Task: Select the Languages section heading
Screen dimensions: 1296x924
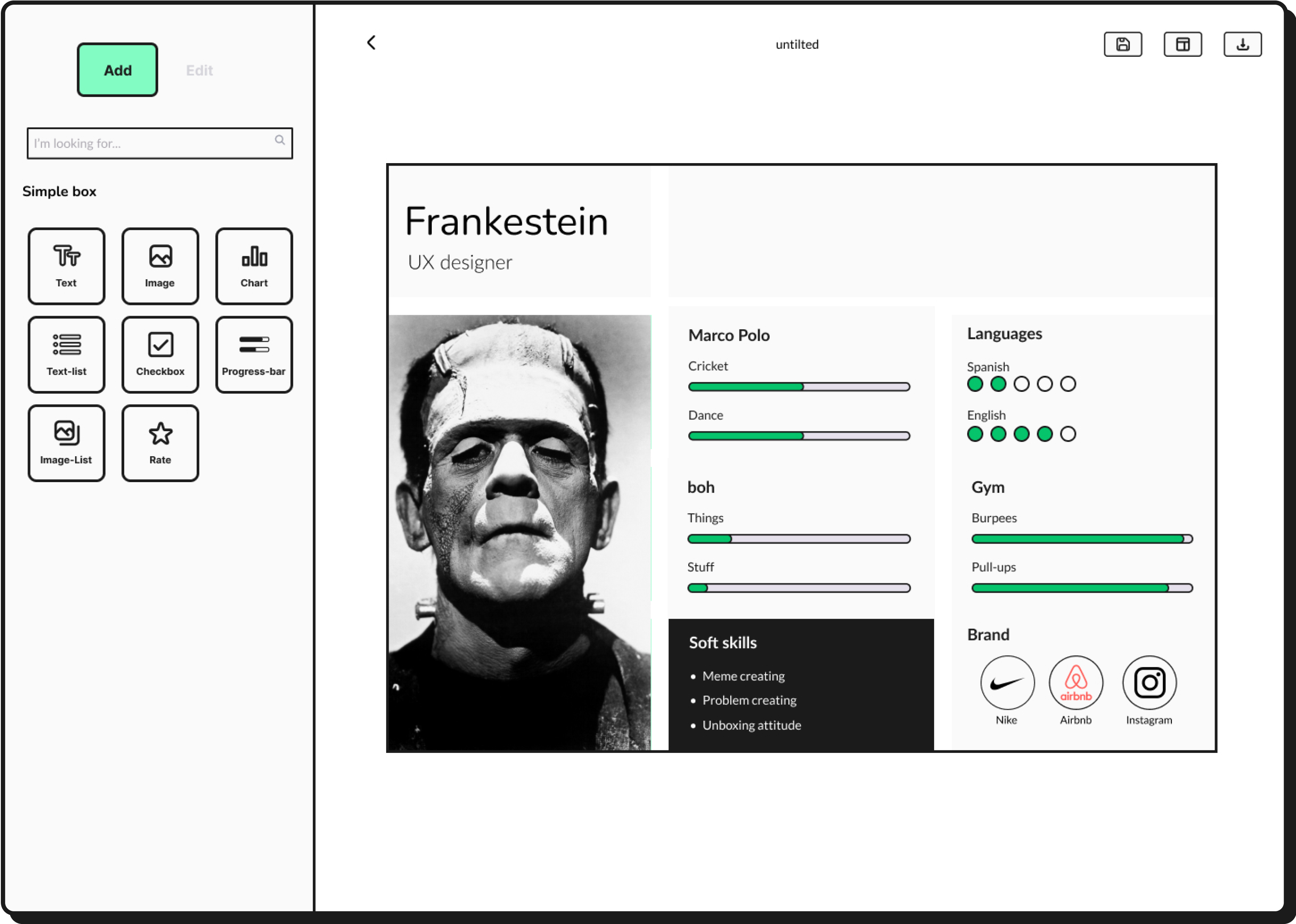Action: (1004, 334)
